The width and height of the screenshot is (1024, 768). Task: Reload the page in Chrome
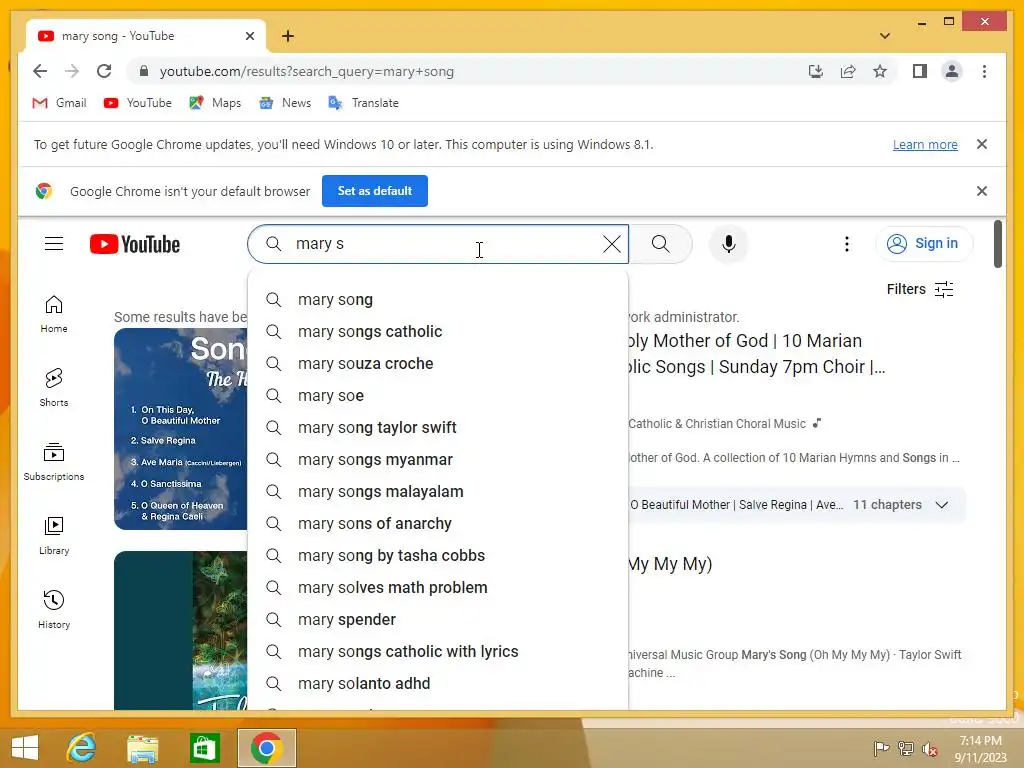click(104, 71)
